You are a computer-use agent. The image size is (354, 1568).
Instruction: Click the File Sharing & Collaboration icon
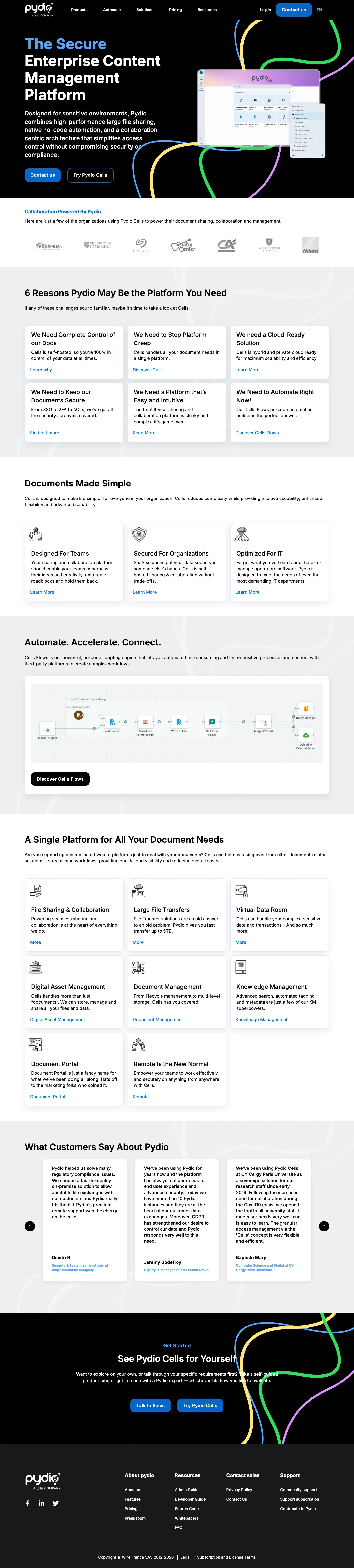(36, 891)
